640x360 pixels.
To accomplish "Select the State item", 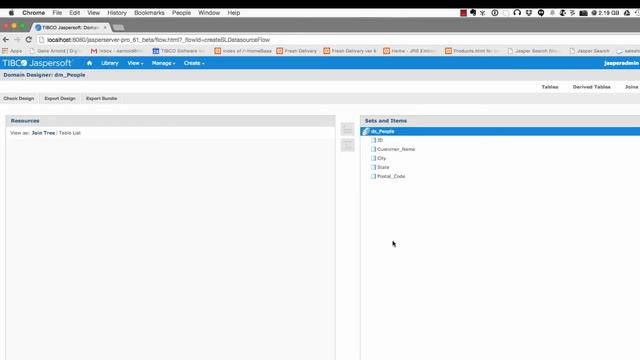I will point(383,167).
